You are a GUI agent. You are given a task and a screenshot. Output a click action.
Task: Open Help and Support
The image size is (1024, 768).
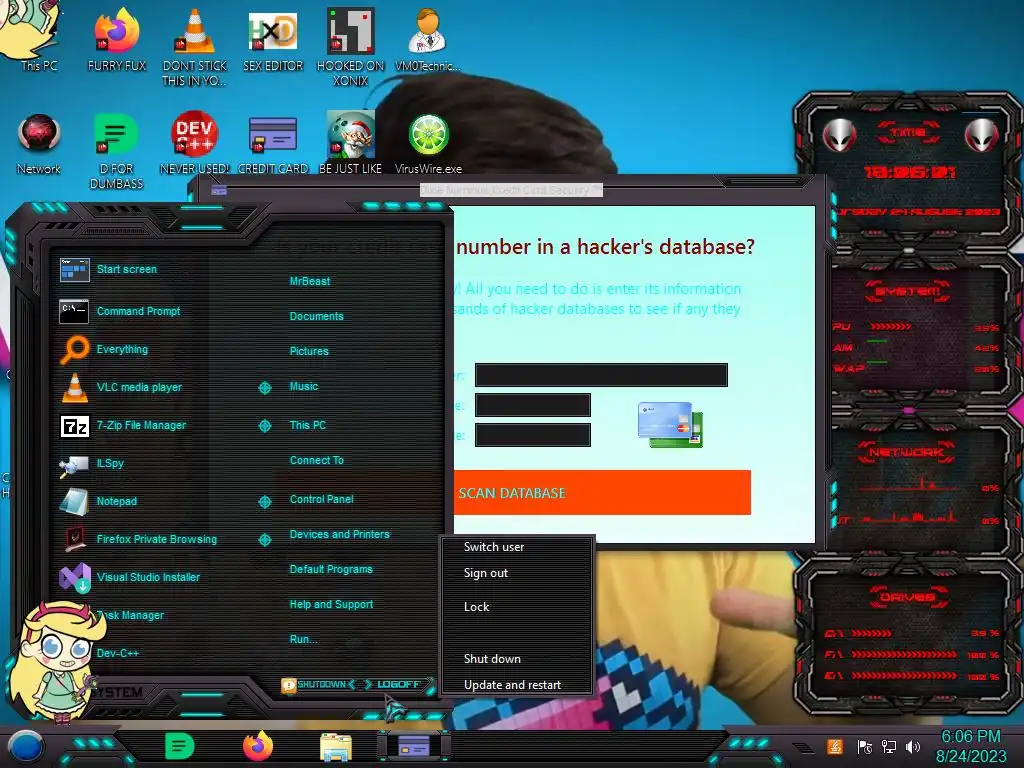click(331, 605)
